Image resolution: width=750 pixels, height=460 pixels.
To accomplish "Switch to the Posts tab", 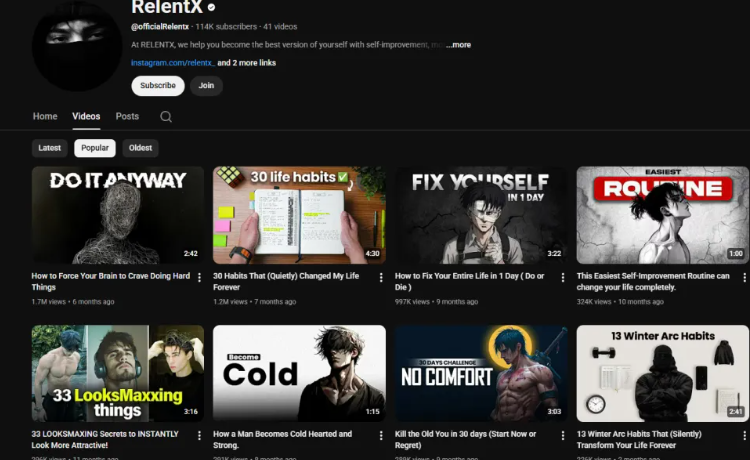I will pyautogui.click(x=127, y=116).
